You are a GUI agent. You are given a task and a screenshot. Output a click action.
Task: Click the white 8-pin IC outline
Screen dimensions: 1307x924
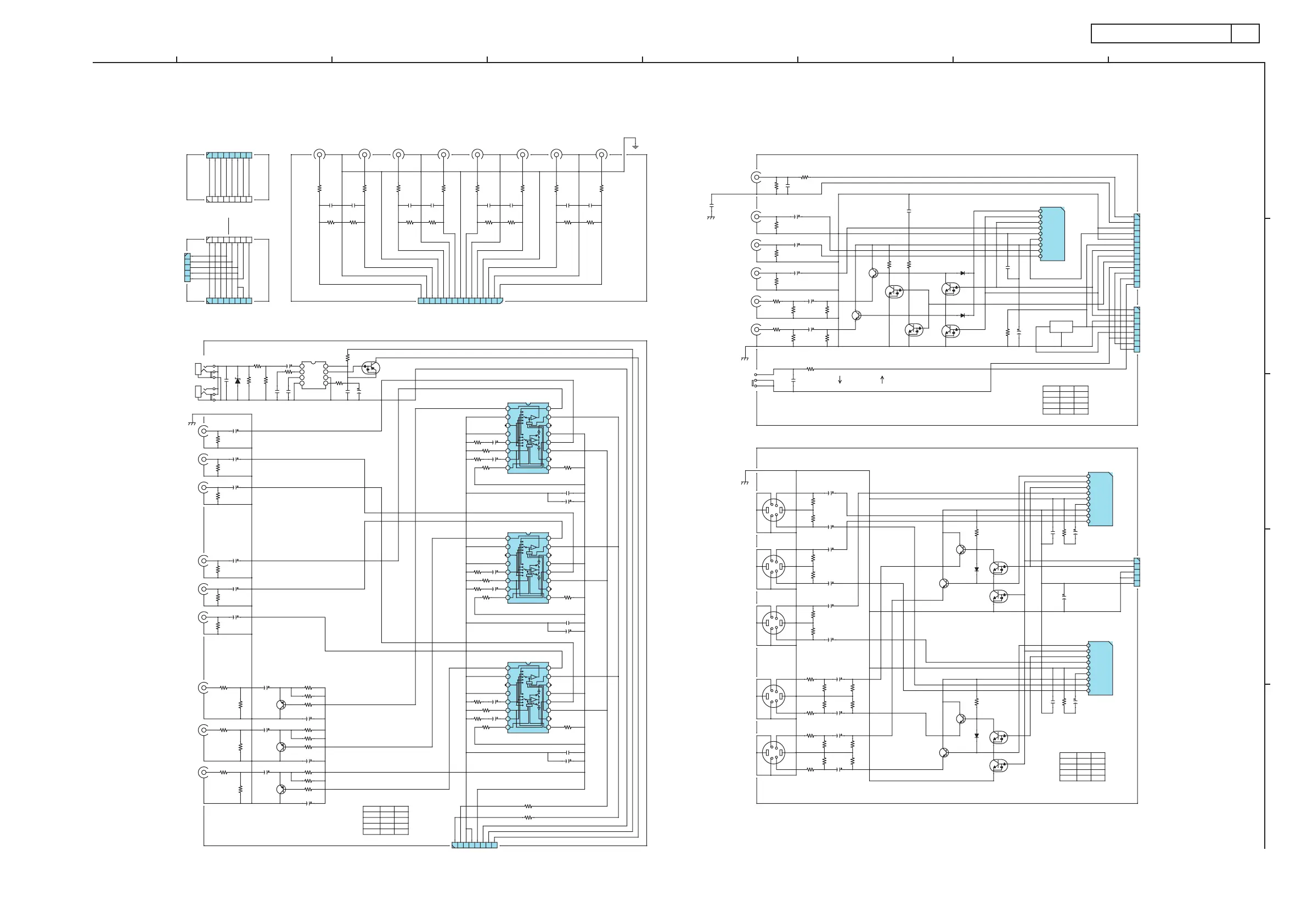pos(314,375)
